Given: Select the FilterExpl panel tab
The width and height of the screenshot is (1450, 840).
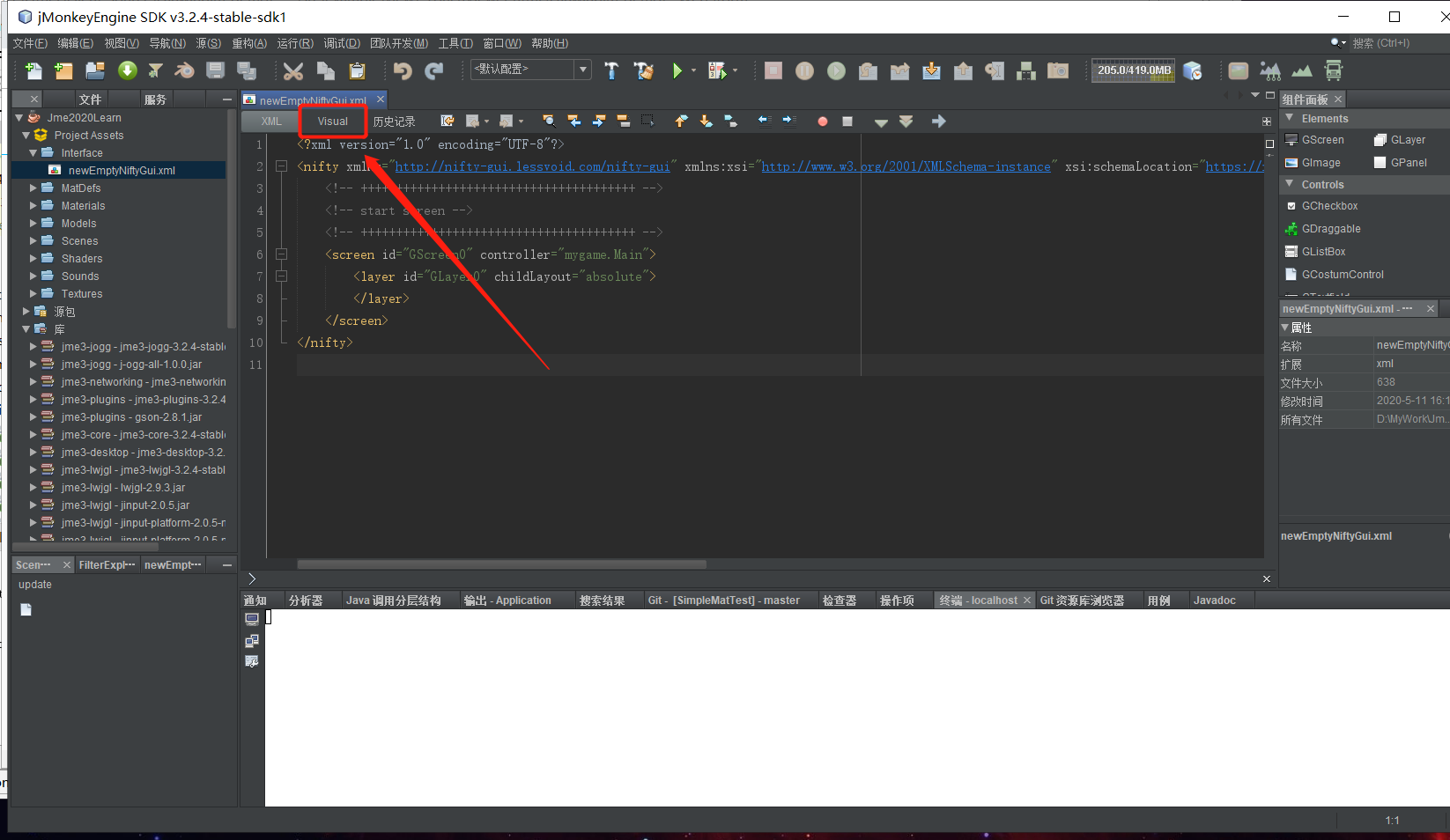Looking at the screenshot, I should tap(107, 565).
